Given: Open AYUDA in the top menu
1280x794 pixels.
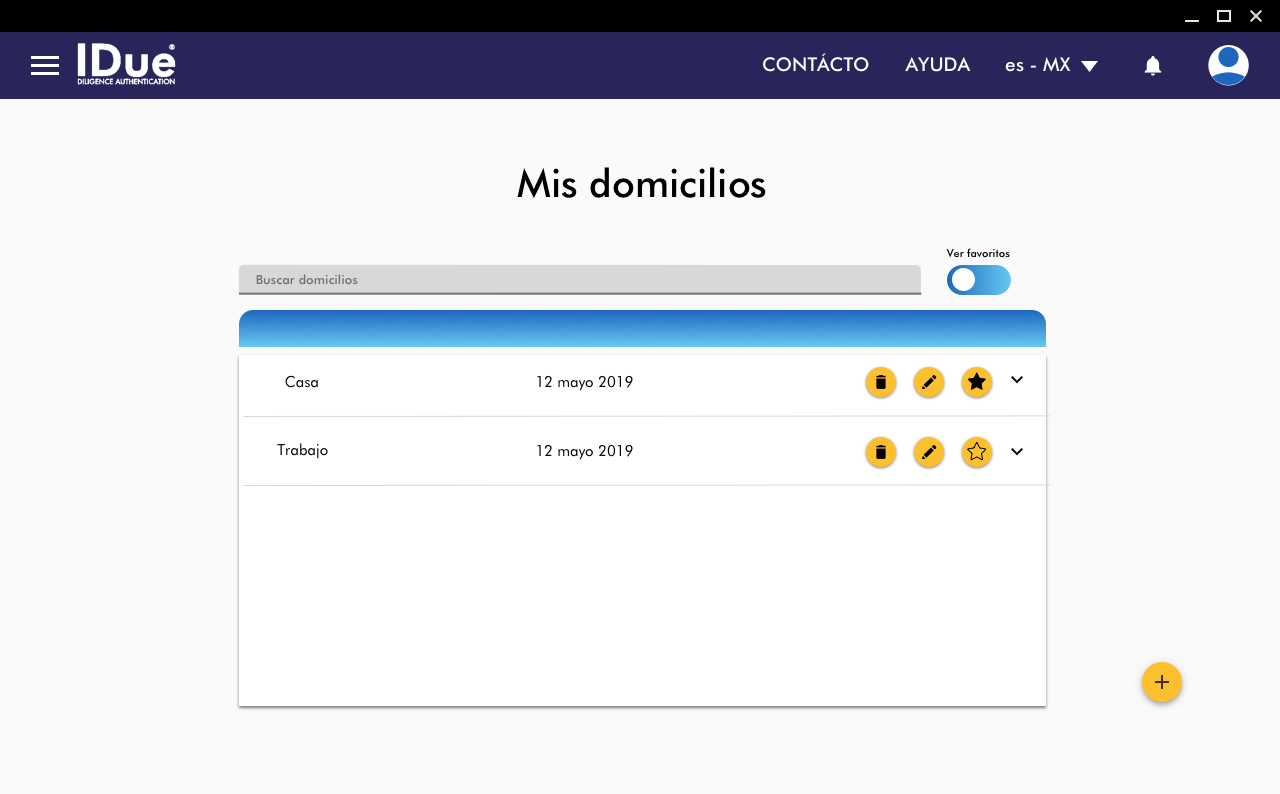Looking at the screenshot, I should click(x=937, y=65).
